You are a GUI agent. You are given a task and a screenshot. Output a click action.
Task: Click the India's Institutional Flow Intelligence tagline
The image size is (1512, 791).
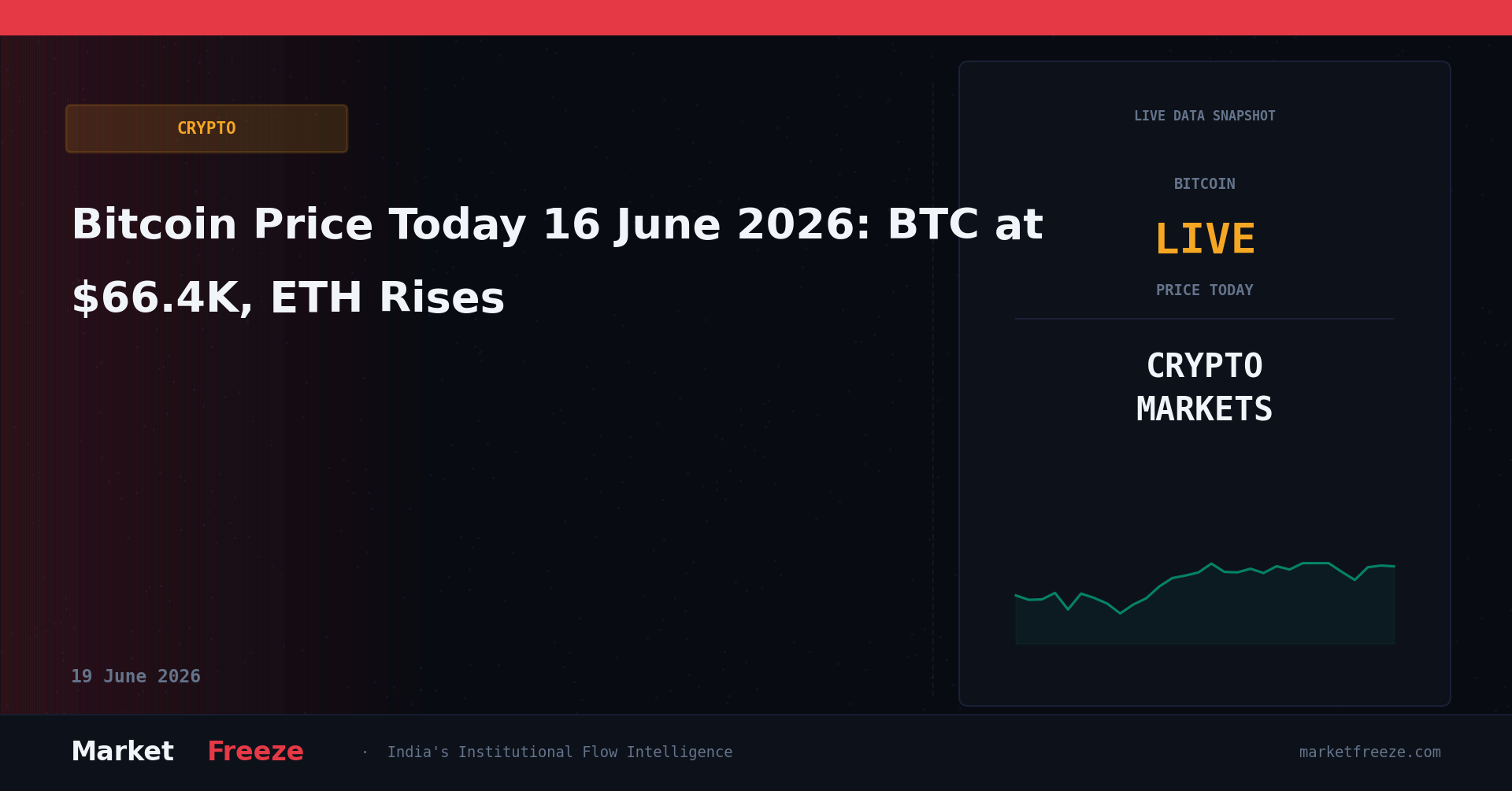pos(559,752)
